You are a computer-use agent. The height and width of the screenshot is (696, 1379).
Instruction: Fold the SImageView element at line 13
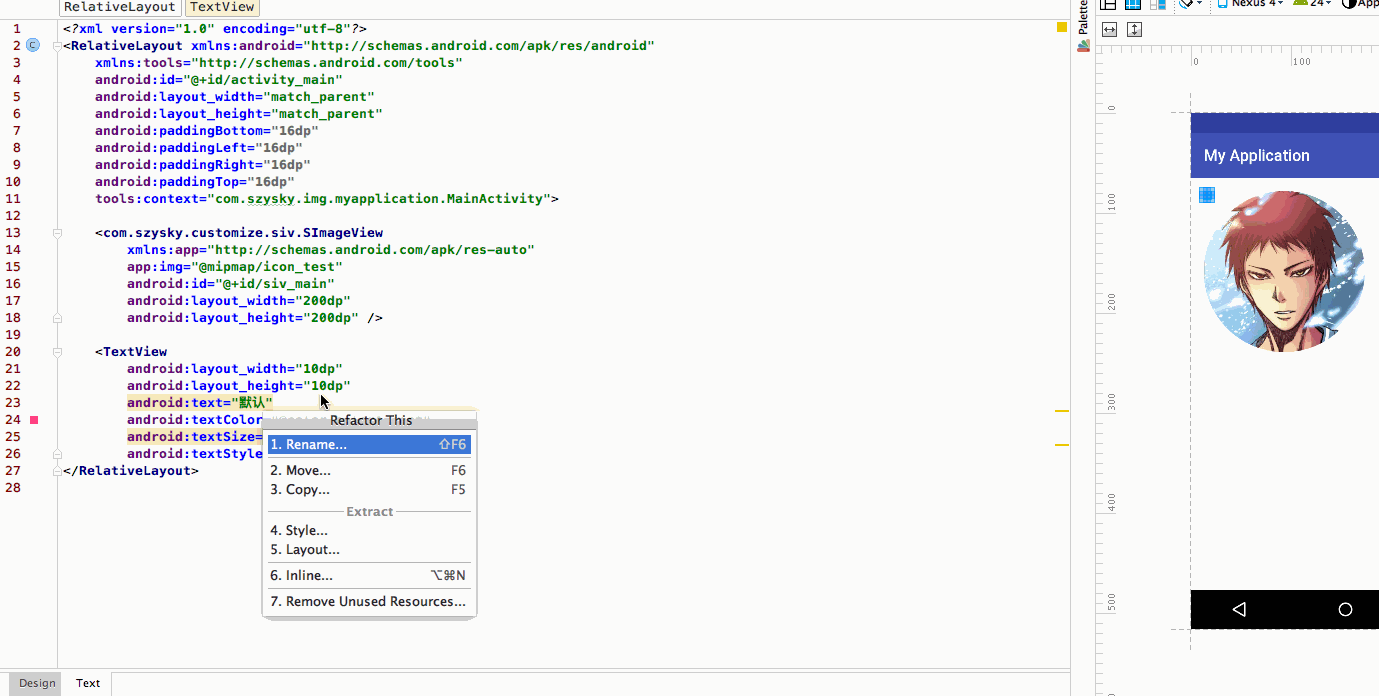pyautogui.click(x=57, y=233)
